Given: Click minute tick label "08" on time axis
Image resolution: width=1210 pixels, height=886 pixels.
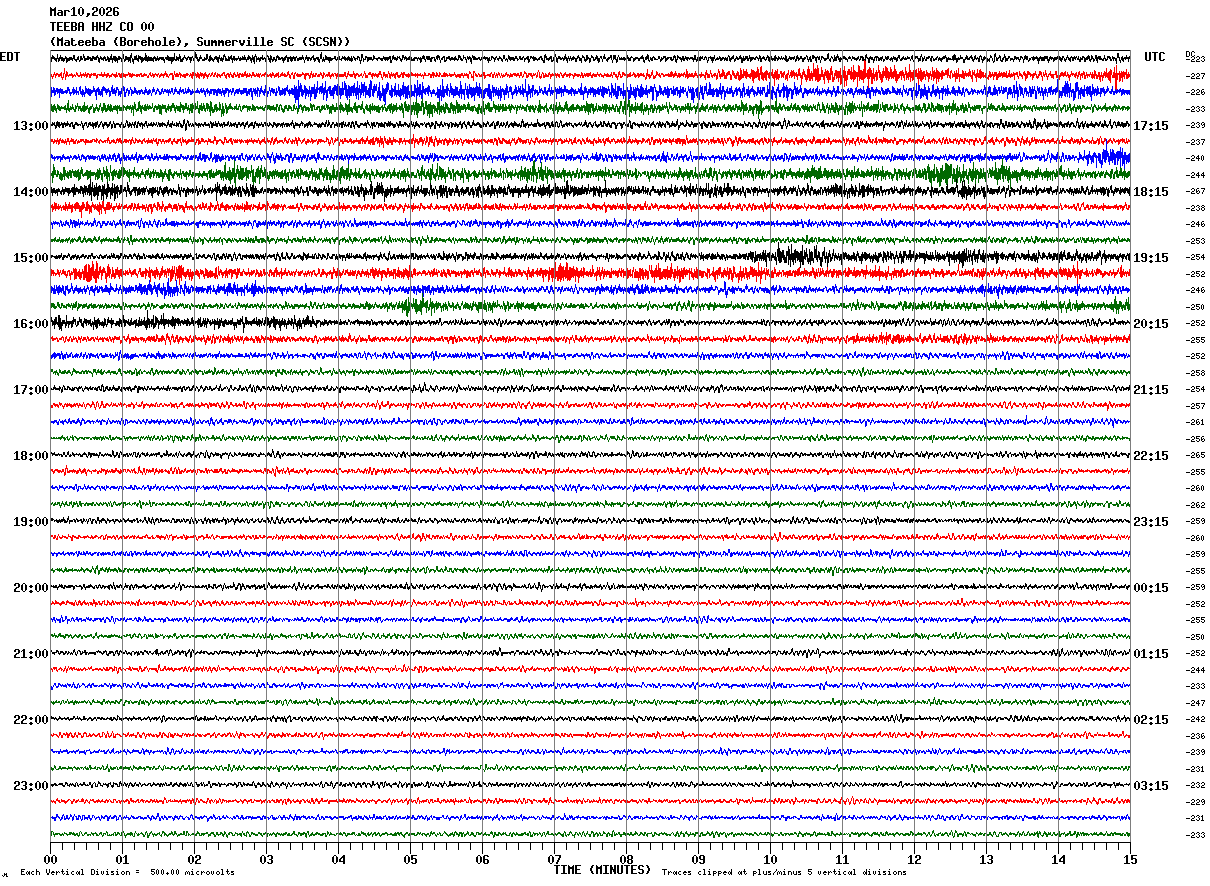Looking at the screenshot, I should pyautogui.click(x=626, y=860).
